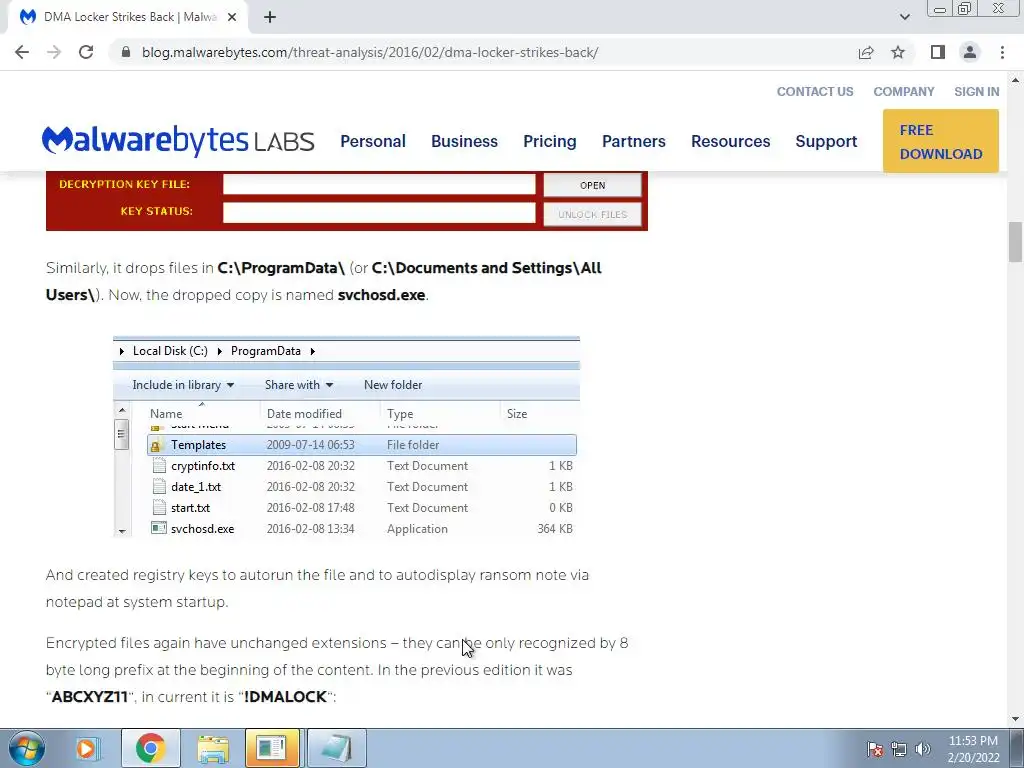
Task: Click the key status field
Action: point(379,212)
